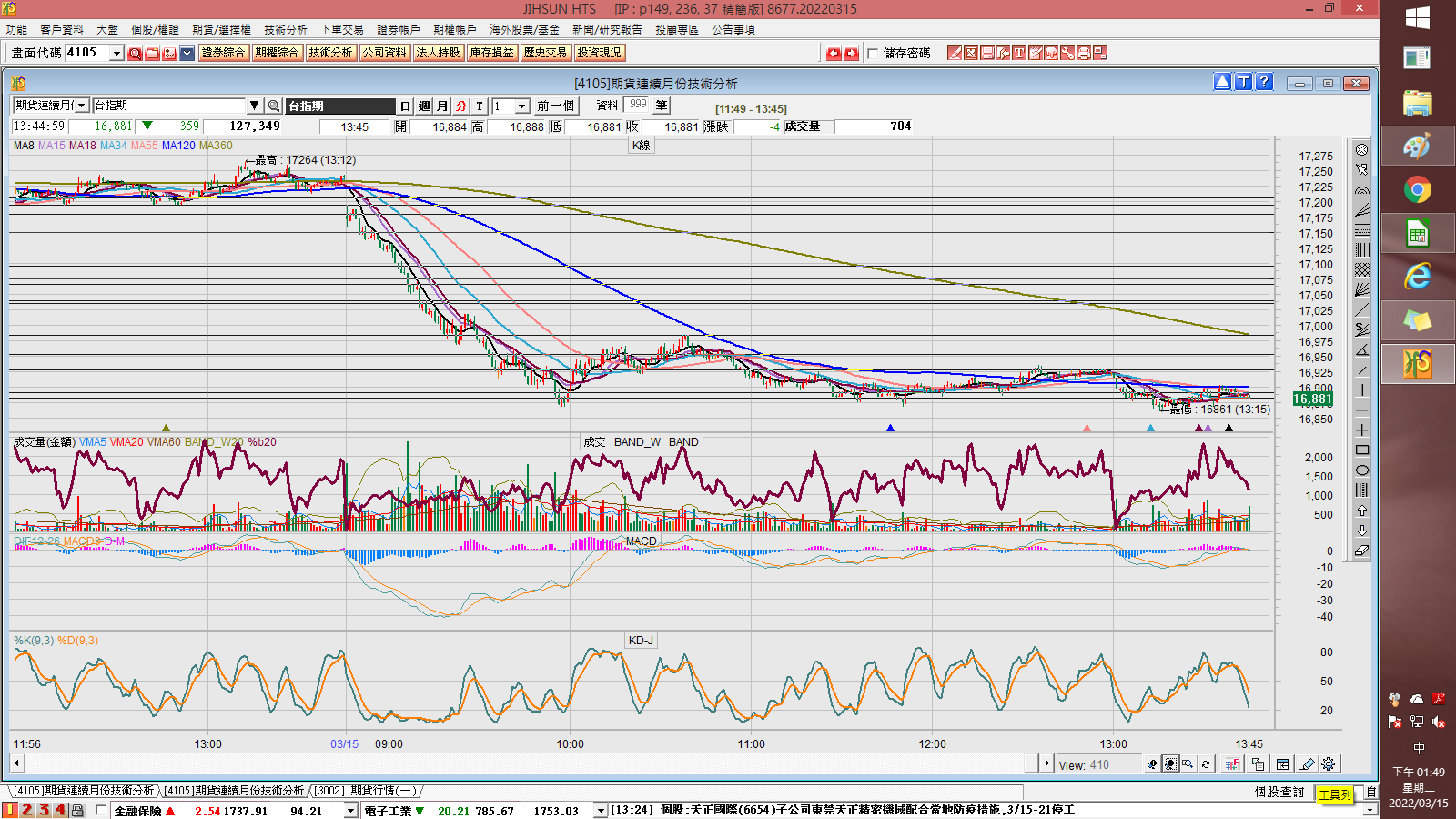
Task: Click the blue down arrow dropdown icon in toolbar
Action: 187,54
